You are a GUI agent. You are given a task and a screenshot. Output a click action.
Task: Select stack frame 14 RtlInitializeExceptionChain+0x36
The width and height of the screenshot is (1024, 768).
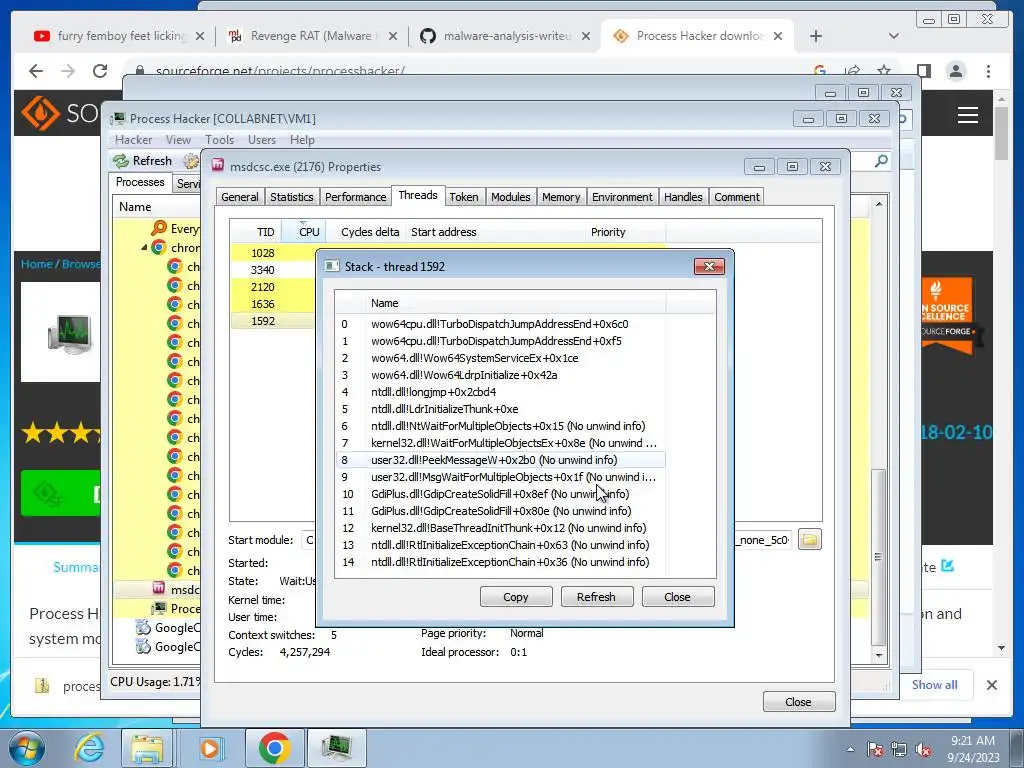501,562
